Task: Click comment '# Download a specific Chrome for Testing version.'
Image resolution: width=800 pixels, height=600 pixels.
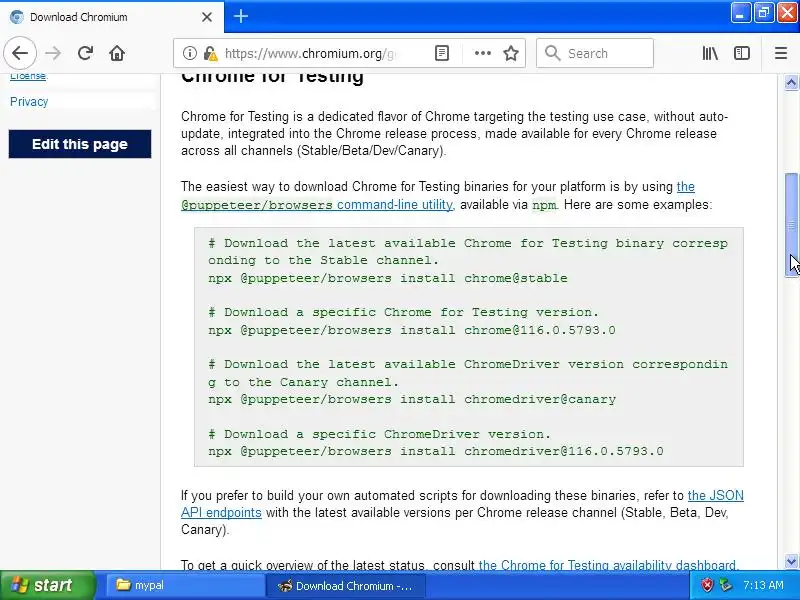Action: 404,312
